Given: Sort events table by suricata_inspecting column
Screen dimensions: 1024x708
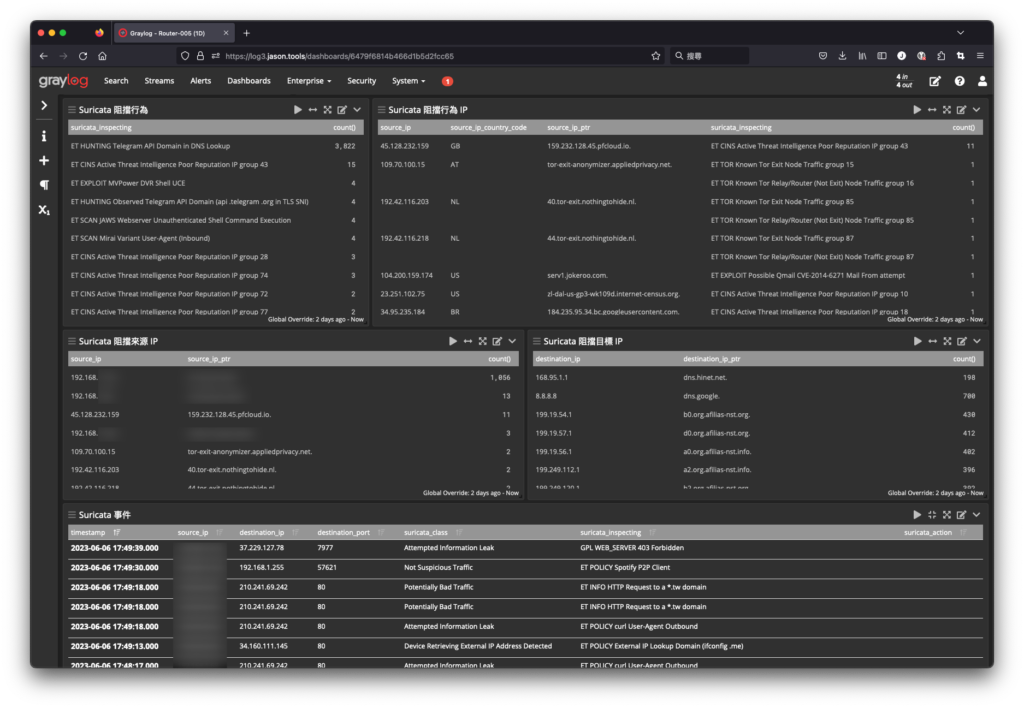Looking at the screenshot, I should 652,532.
